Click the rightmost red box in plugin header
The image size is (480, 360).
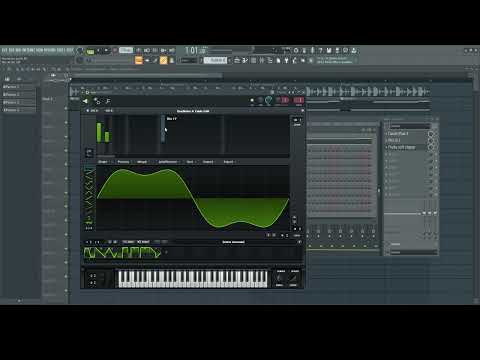pos(299,100)
